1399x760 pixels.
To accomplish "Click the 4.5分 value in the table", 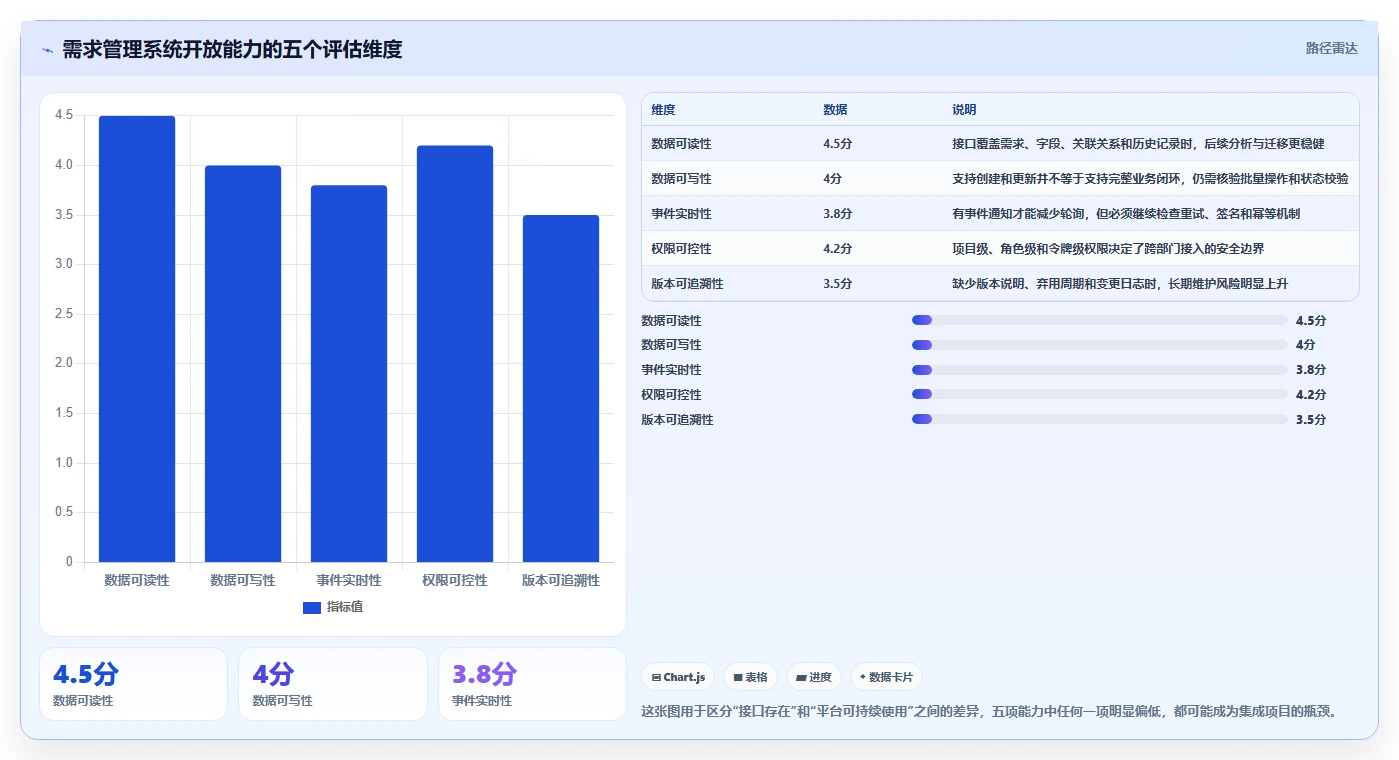I will pos(837,144).
